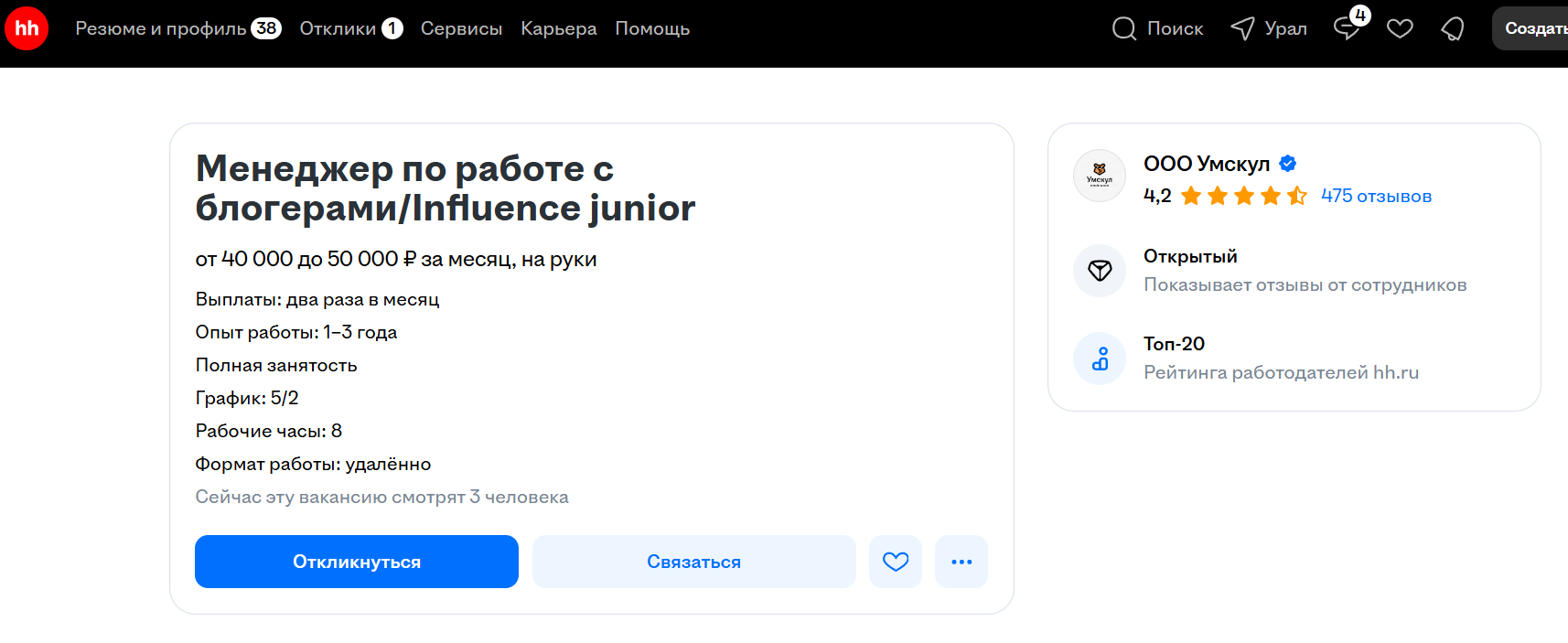Open the hh logo home page
1568x643 pixels.
[27, 28]
